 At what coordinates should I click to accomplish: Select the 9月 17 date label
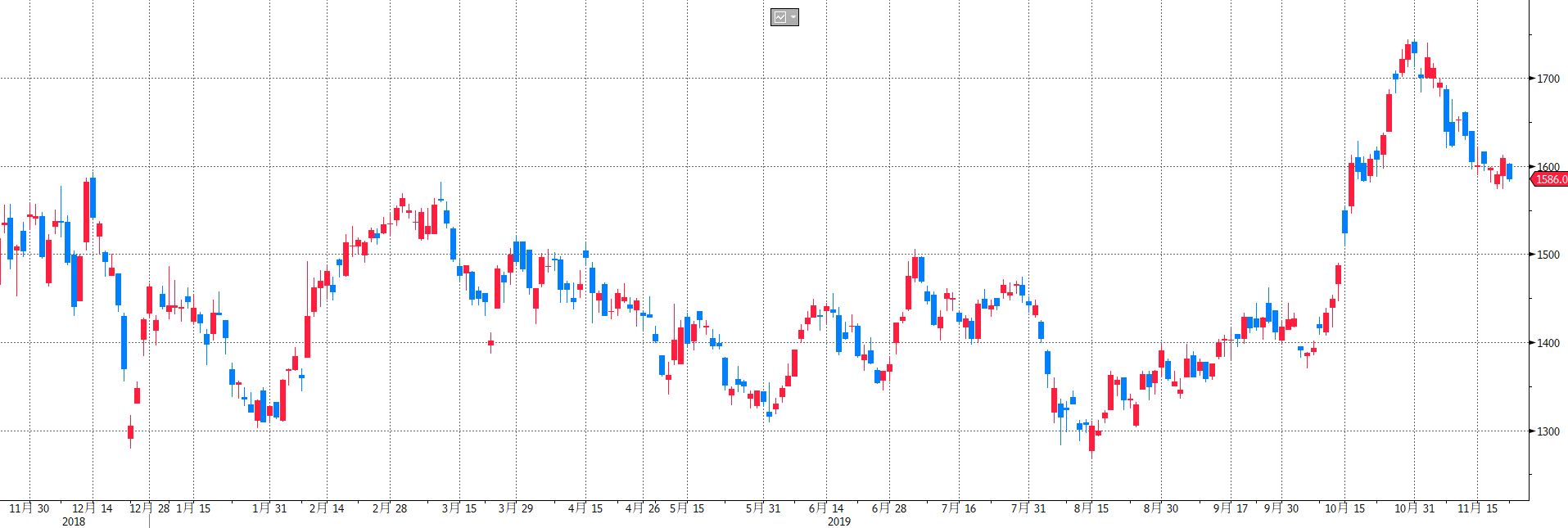1231,508
